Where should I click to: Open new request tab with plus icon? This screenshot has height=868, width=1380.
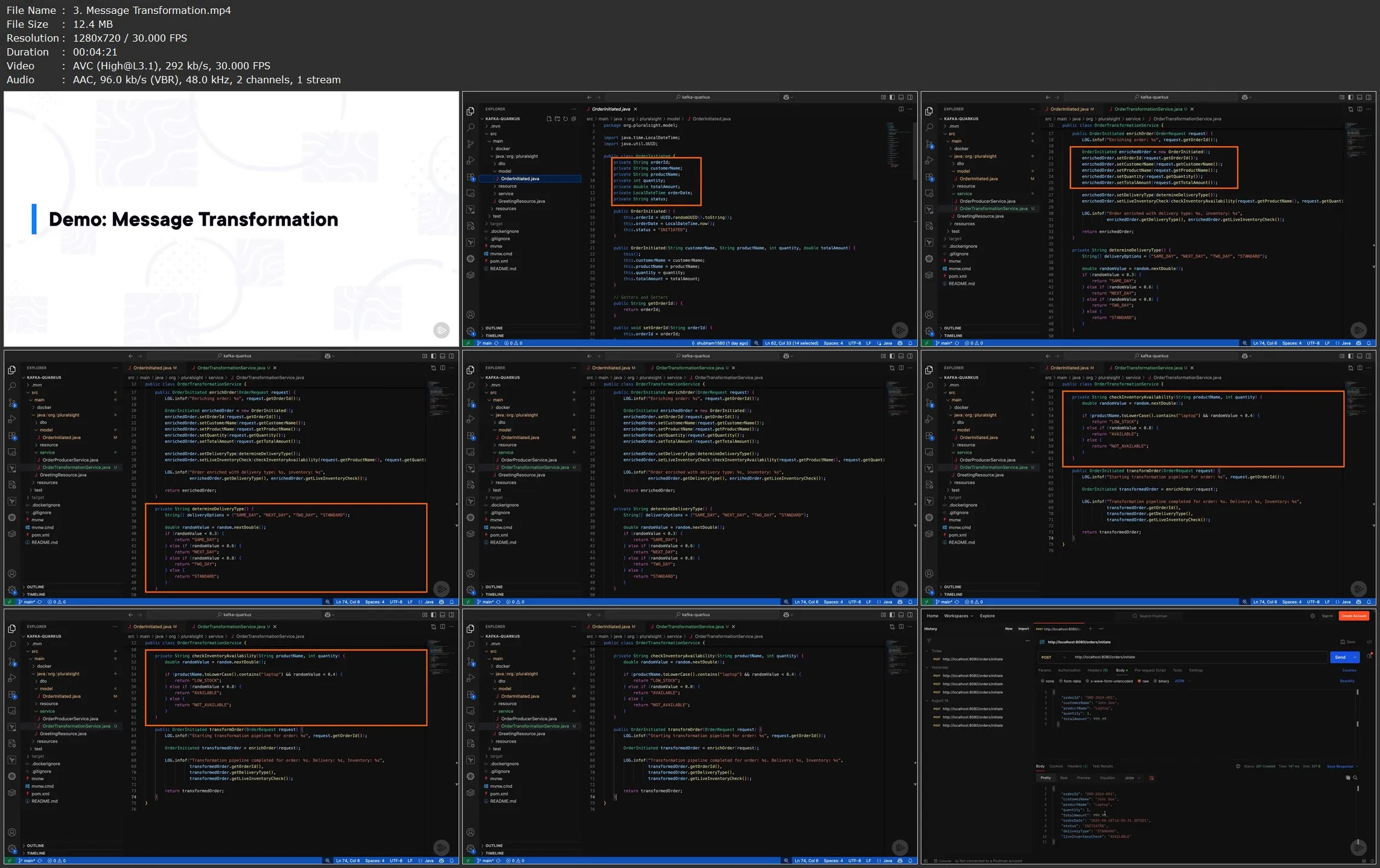(x=1090, y=629)
